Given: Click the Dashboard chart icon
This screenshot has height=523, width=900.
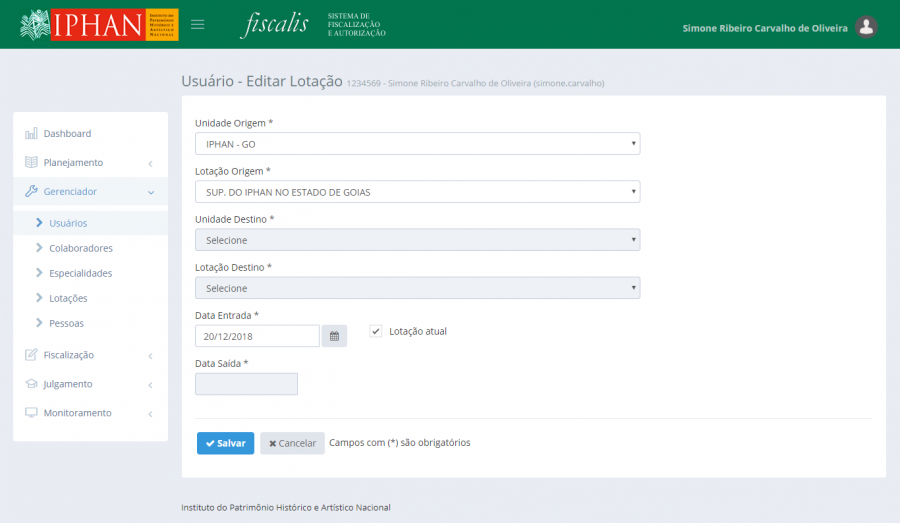Looking at the screenshot, I should coord(31,134).
